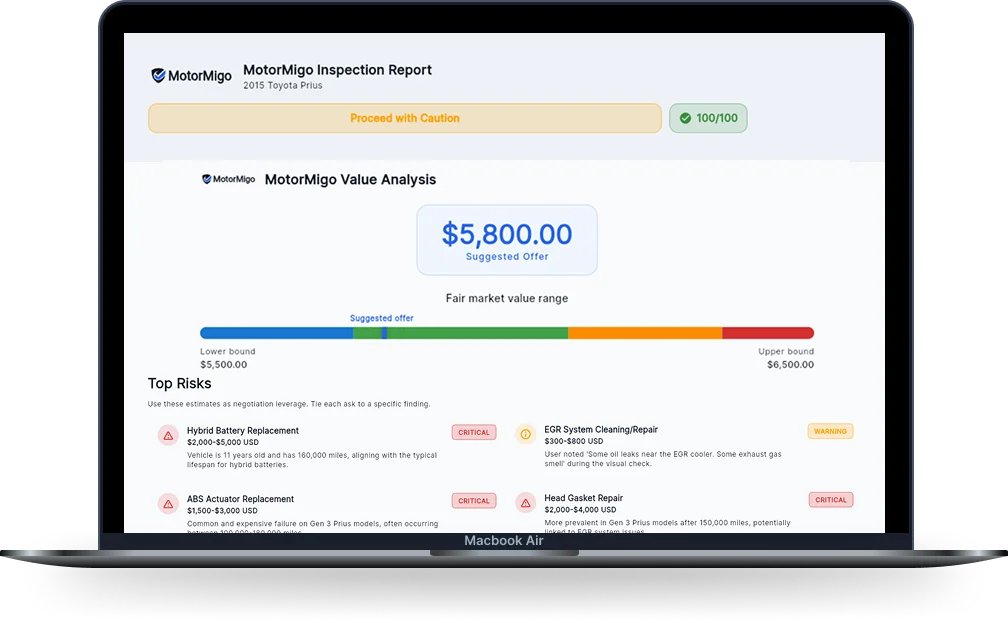The image size is (1008, 623).
Task: Click the red segment of the value range bar
Action: (x=767, y=333)
